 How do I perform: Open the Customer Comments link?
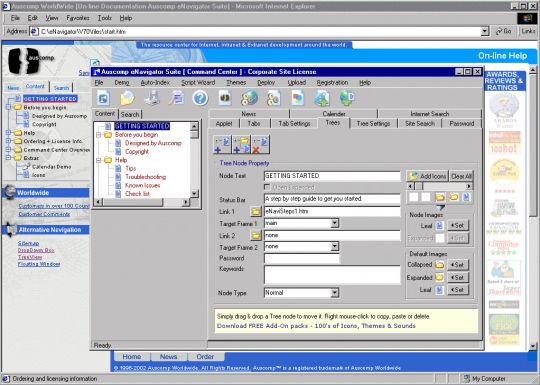44,214
